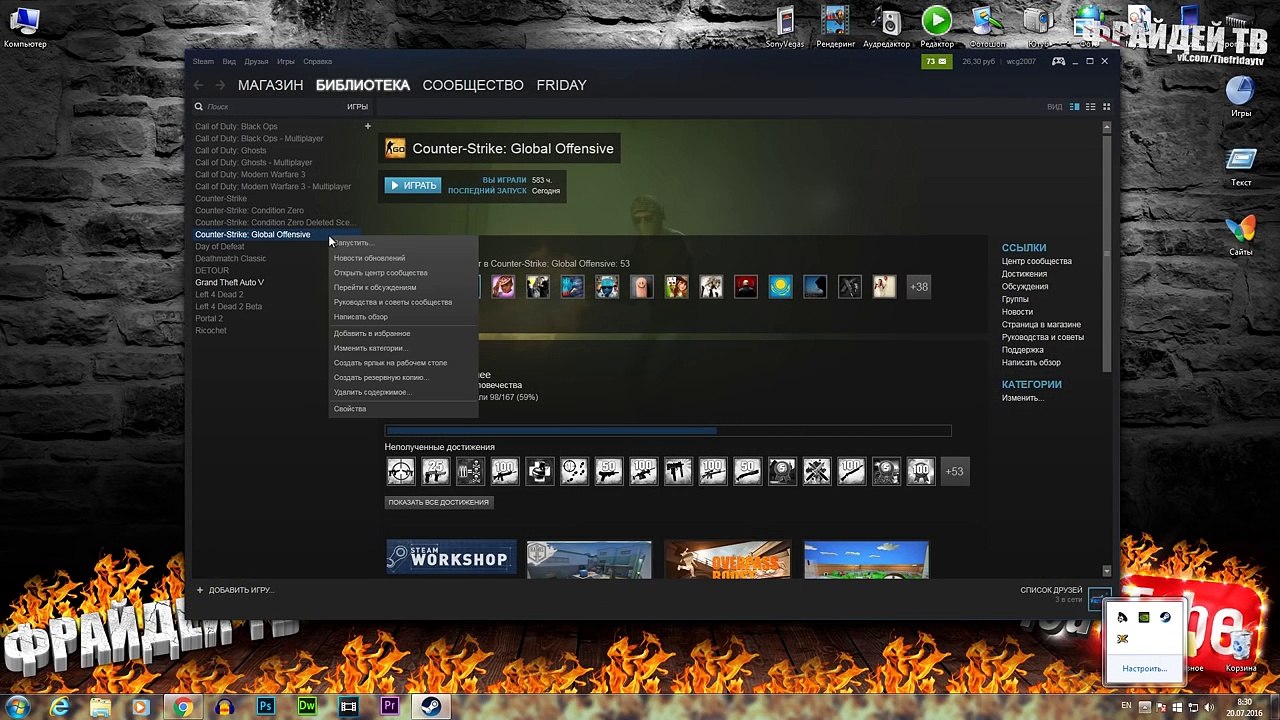Viewport: 1280px width, 720px height.
Task: Switch to the БИБЛИОТЕКА tab
Action: coord(363,85)
